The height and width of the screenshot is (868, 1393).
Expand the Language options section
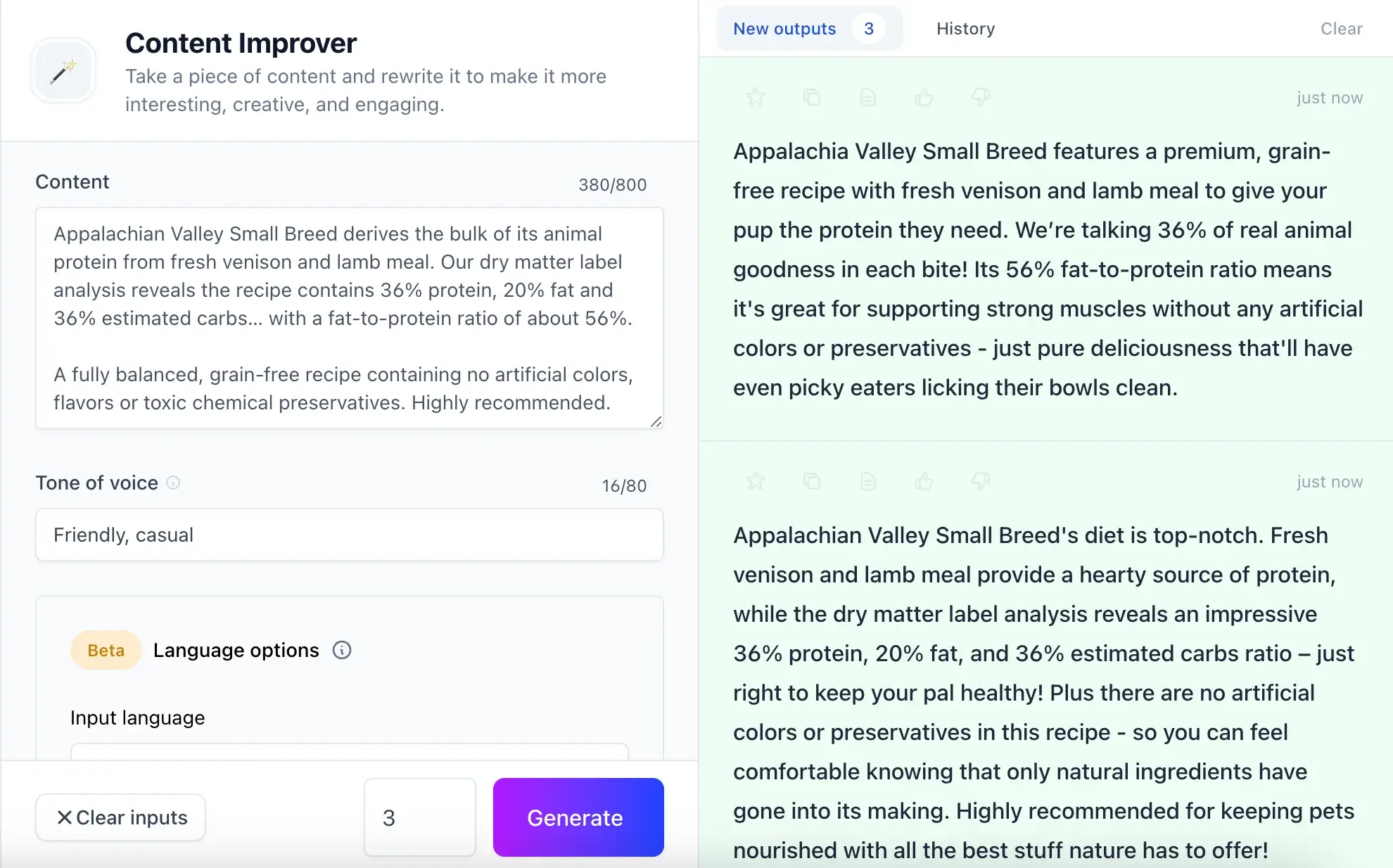tap(235, 650)
